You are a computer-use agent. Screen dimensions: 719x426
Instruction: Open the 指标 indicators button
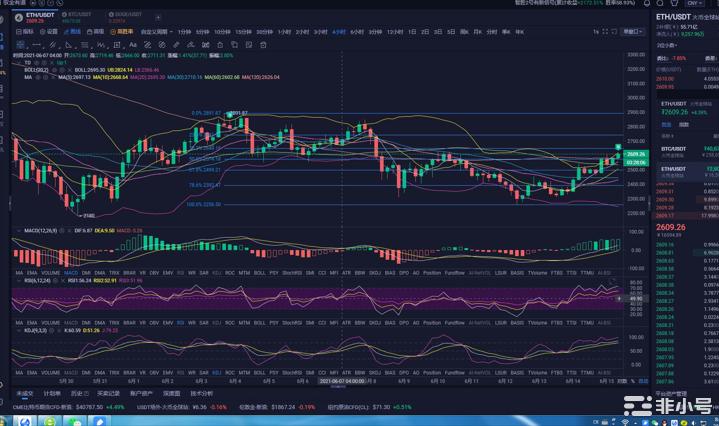coord(25,32)
